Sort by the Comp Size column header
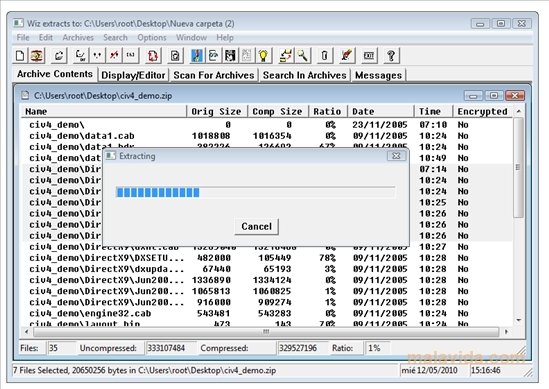 coord(278,111)
